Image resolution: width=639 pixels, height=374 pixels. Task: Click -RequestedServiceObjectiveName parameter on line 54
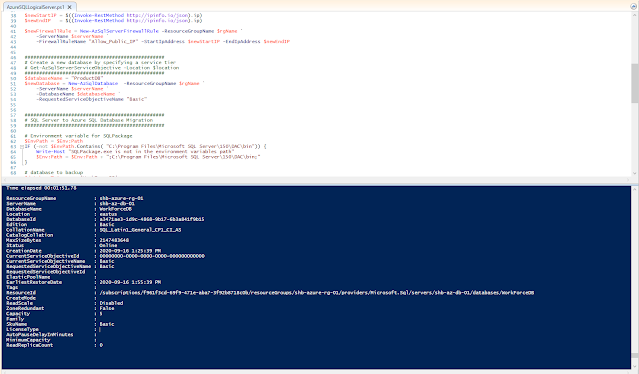(80, 99)
